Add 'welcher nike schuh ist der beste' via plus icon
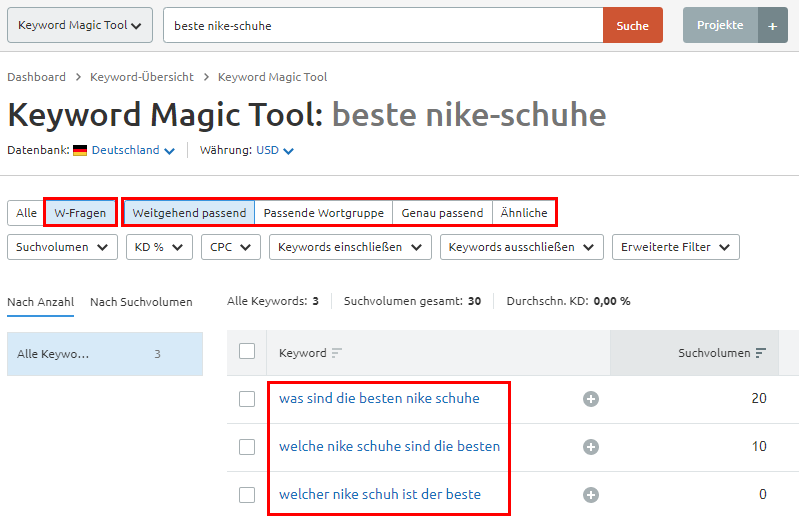 click(x=591, y=495)
